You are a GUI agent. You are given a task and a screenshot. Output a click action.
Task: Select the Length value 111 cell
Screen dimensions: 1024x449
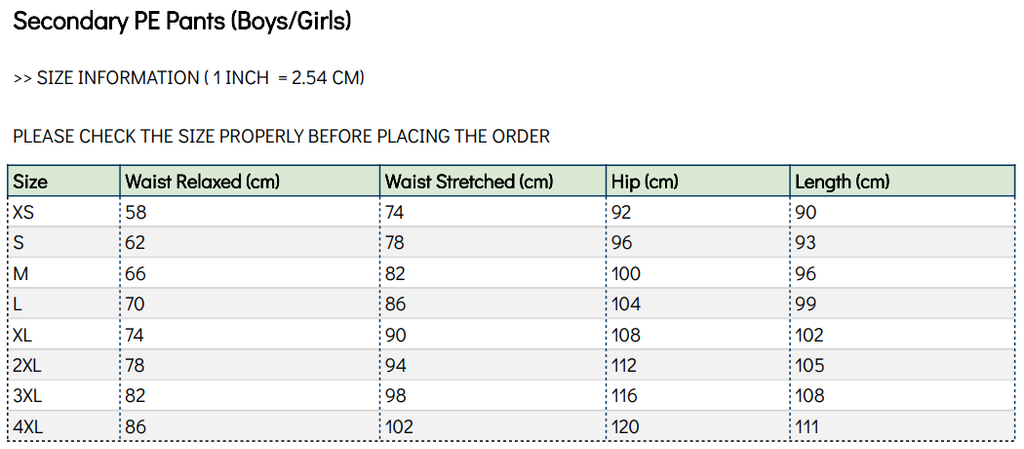[808, 427]
